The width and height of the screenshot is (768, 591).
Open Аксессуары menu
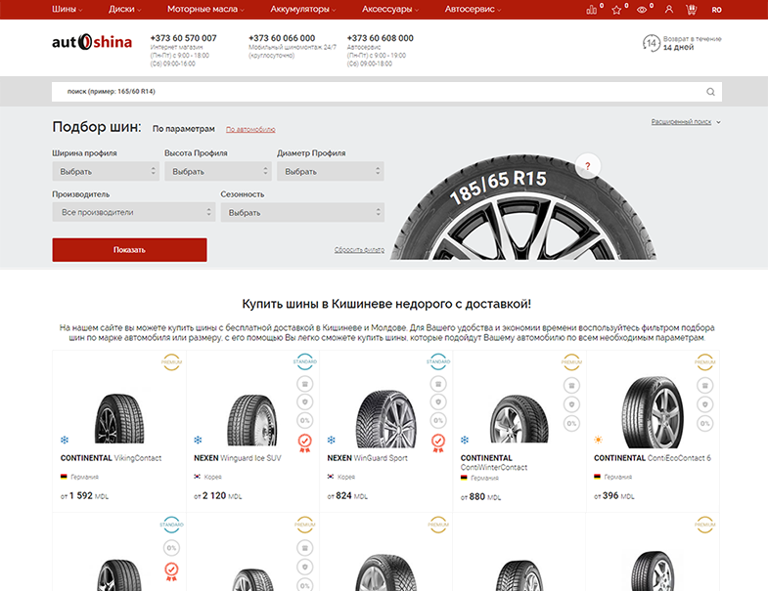[390, 9]
